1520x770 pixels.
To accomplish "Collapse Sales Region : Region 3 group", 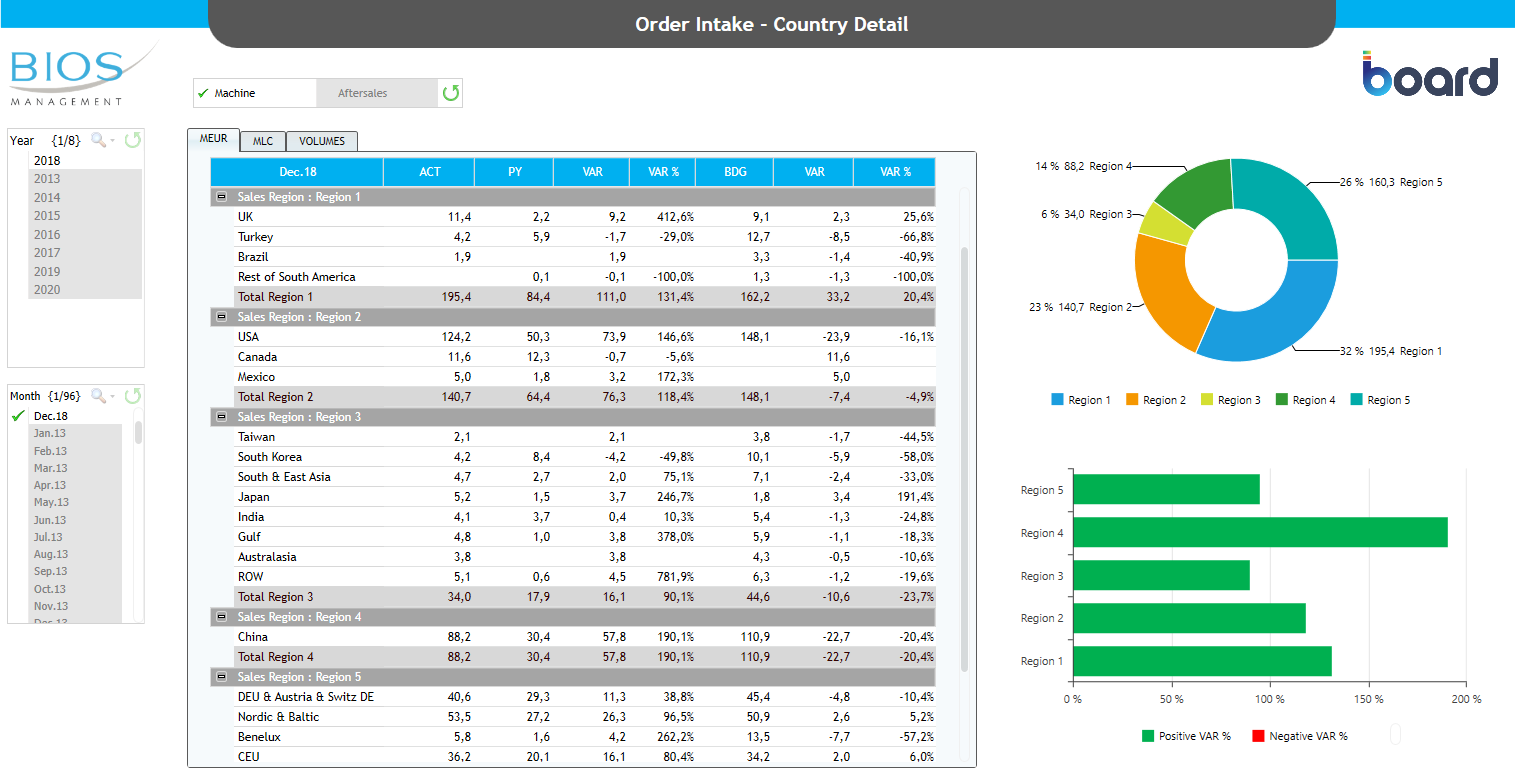I will point(221,417).
